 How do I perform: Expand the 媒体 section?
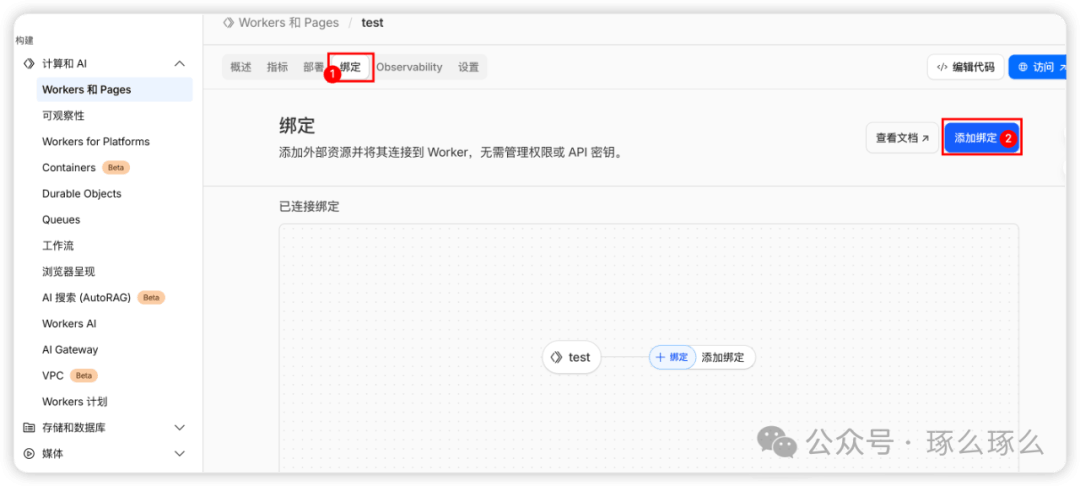(x=180, y=454)
